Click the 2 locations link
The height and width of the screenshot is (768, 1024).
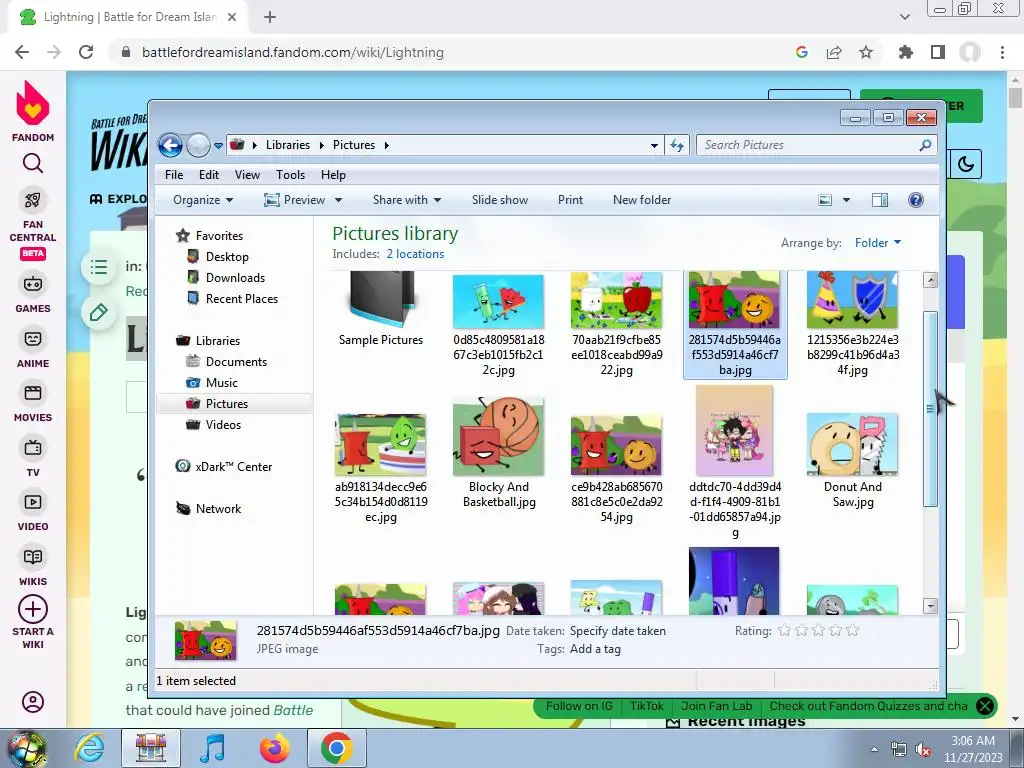(x=415, y=254)
